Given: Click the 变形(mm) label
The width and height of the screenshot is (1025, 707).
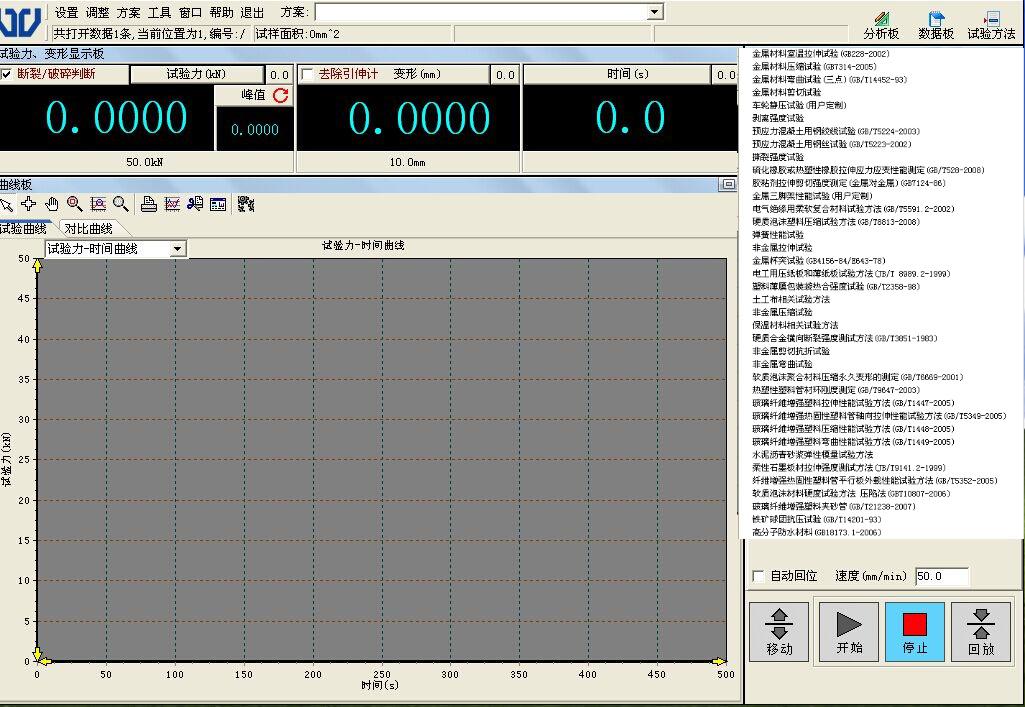Looking at the screenshot, I should pyautogui.click(x=416, y=74).
